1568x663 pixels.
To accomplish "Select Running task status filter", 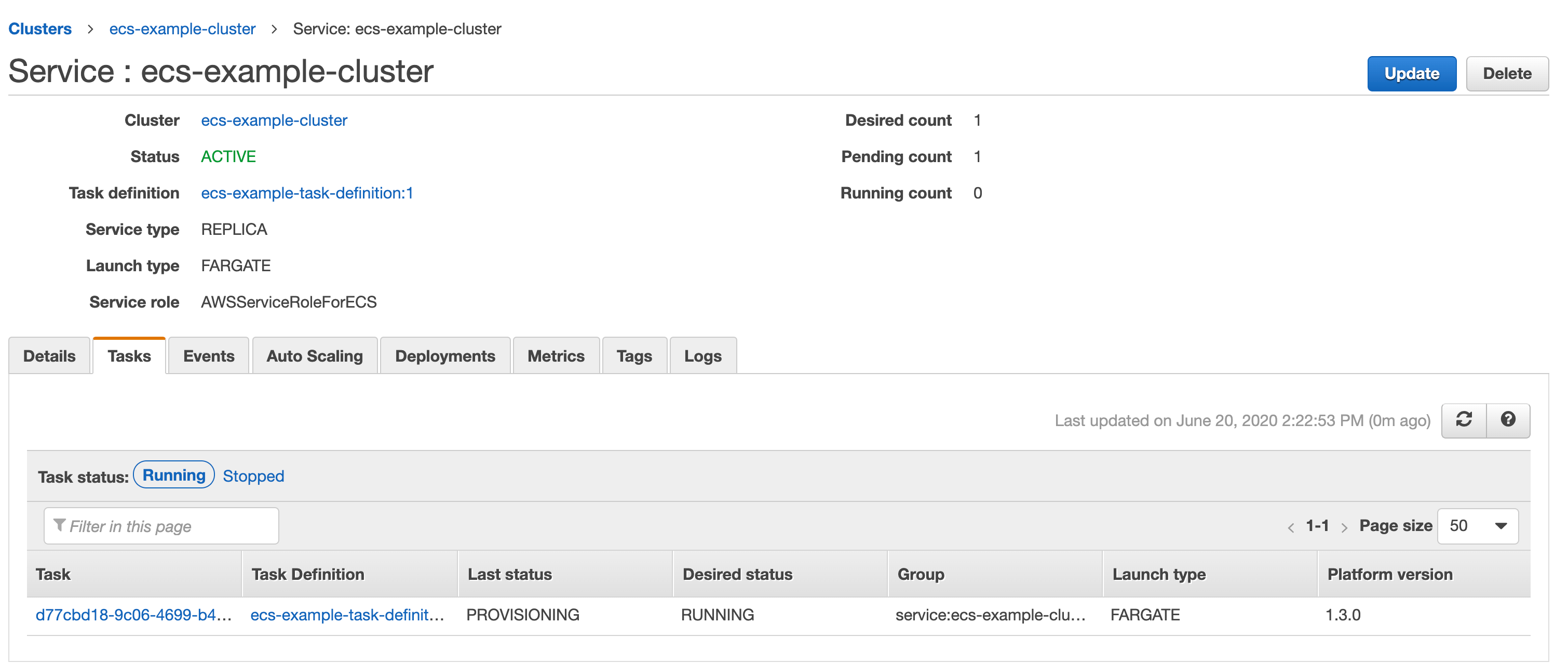I will pyautogui.click(x=173, y=475).
